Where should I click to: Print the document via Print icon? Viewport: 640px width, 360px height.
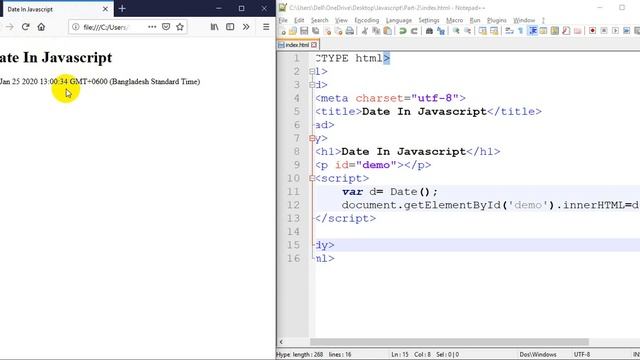(350, 31)
